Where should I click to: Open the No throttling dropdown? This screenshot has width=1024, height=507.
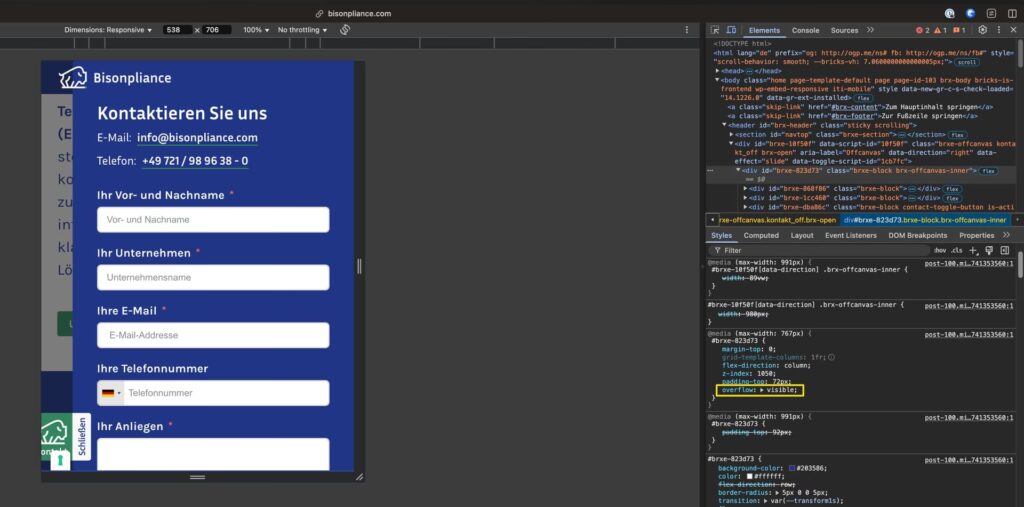coord(302,30)
